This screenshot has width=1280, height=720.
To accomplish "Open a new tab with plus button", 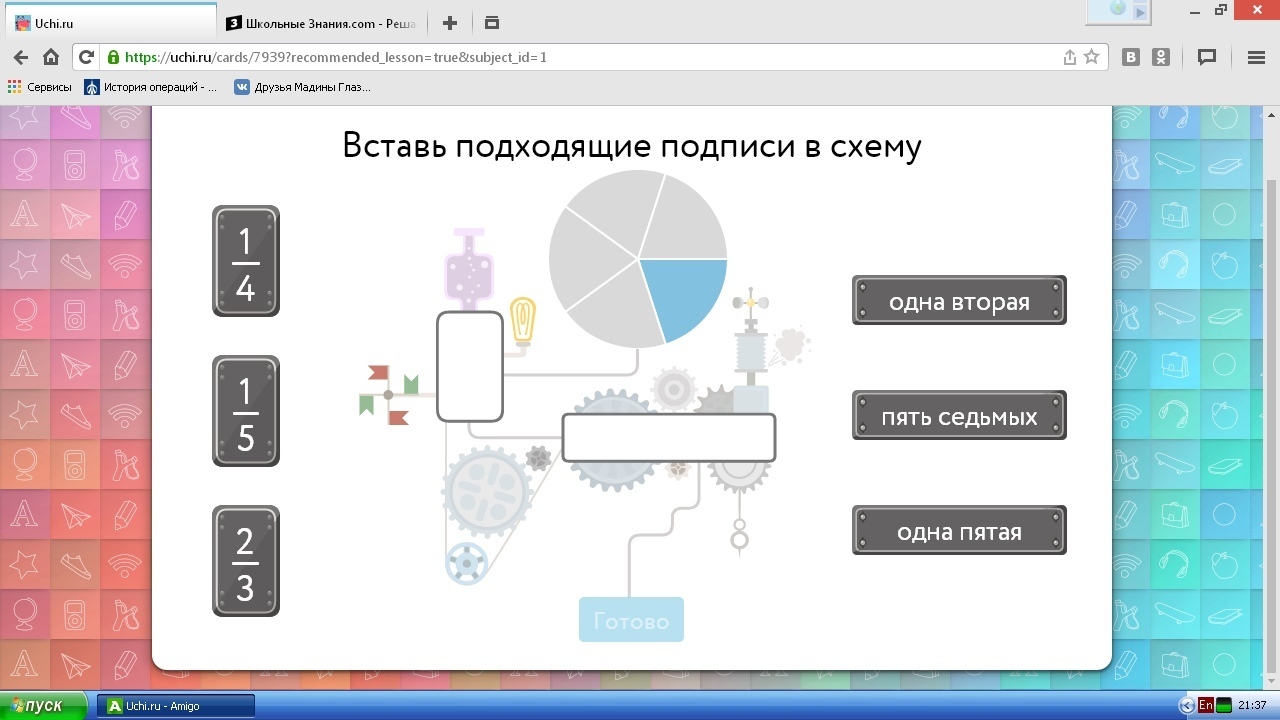I will pos(450,23).
